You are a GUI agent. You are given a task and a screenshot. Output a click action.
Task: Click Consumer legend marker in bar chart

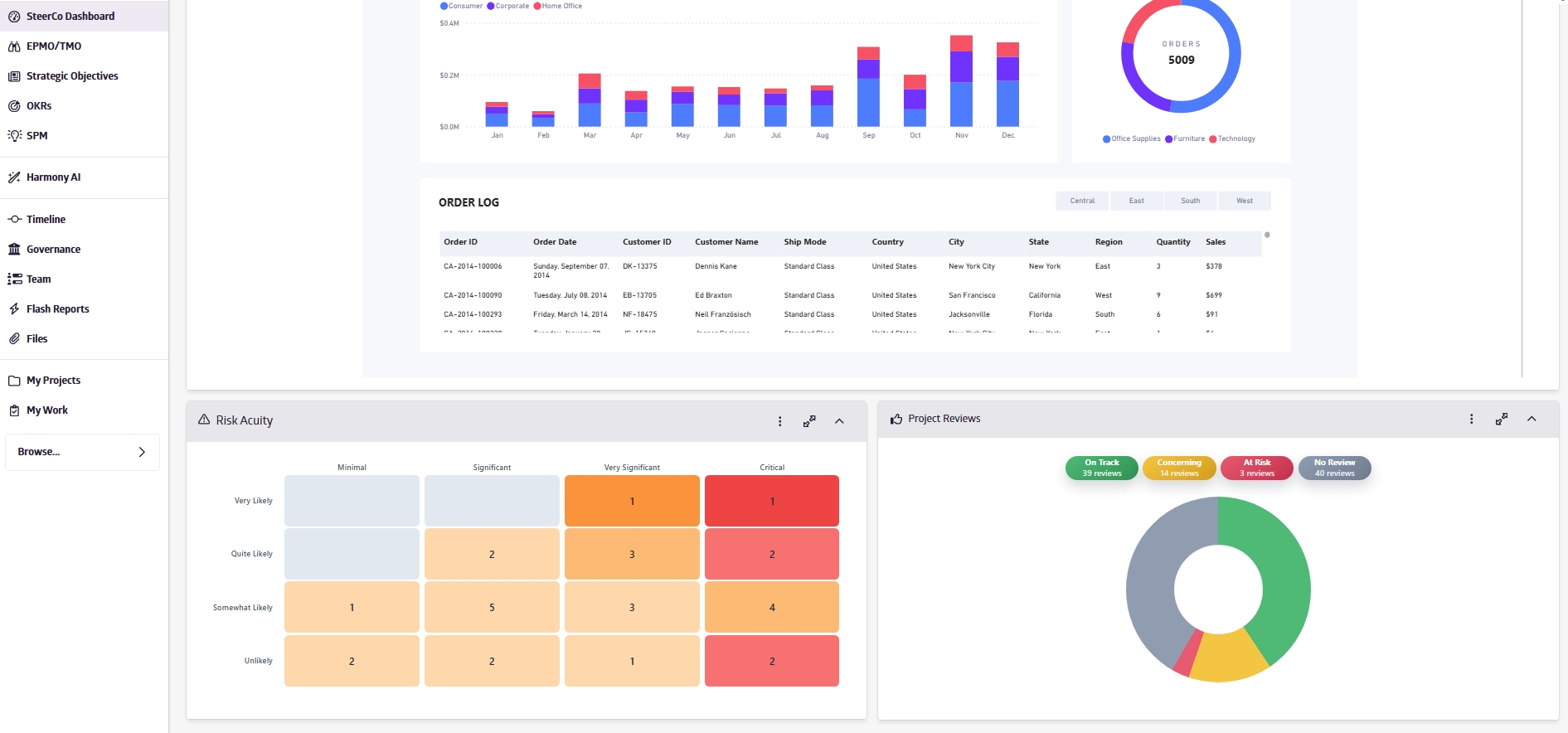[x=444, y=6]
